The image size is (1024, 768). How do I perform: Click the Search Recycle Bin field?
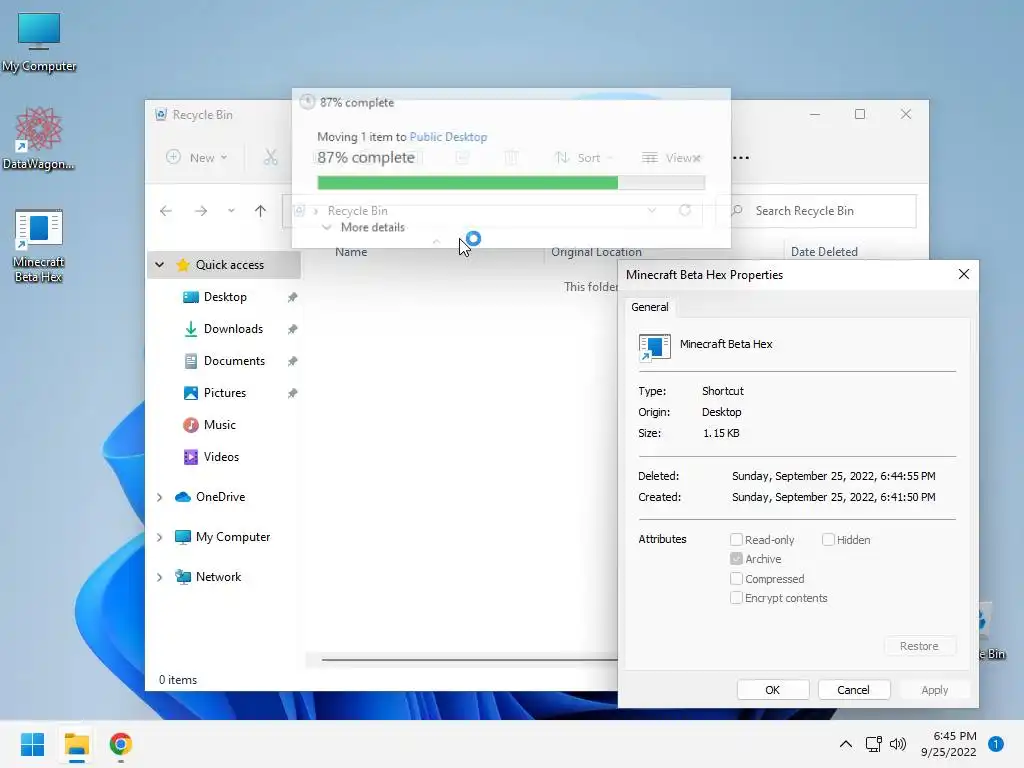tap(816, 211)
